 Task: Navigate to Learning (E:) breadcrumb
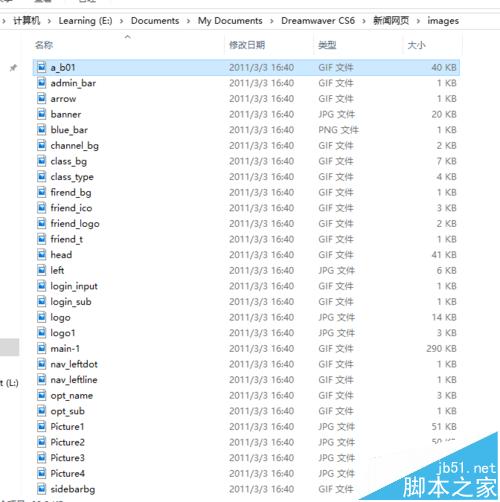coord(85,21)
